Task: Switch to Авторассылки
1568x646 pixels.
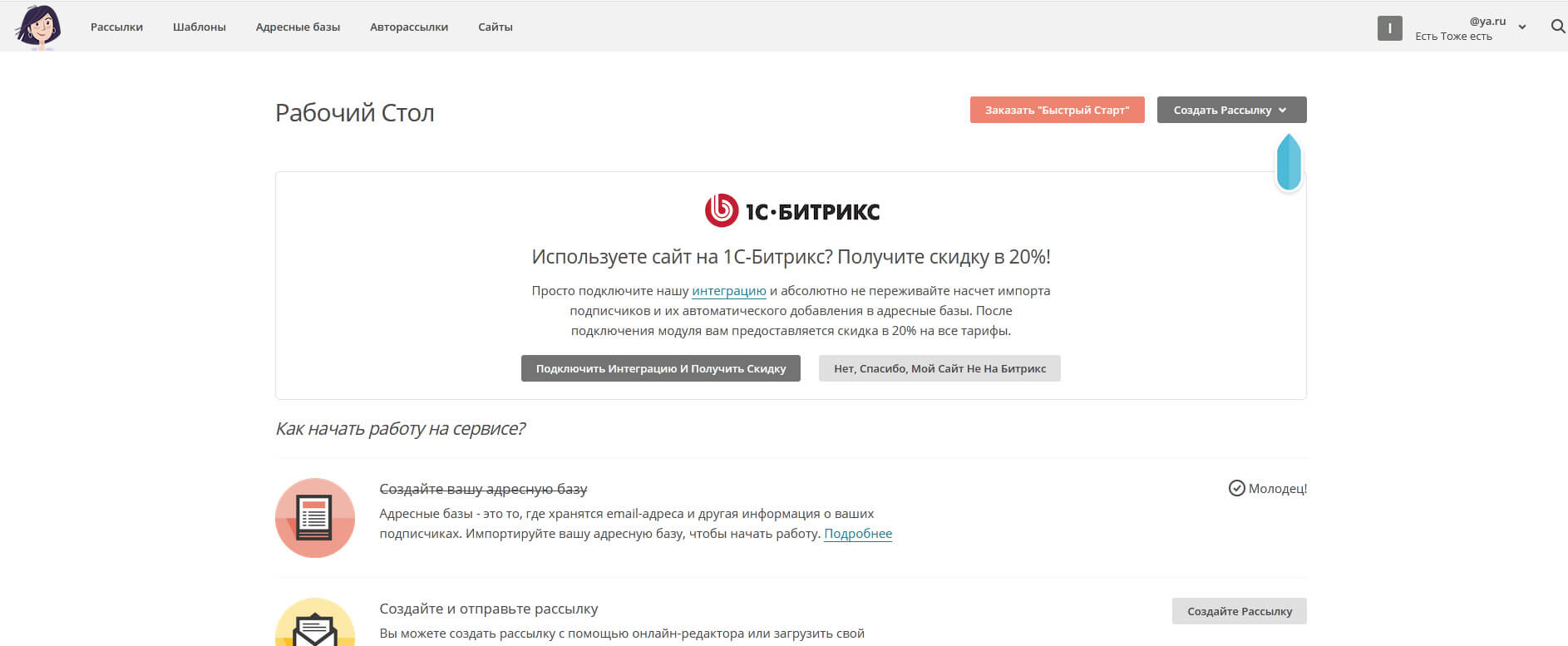Action: point(408,27)
